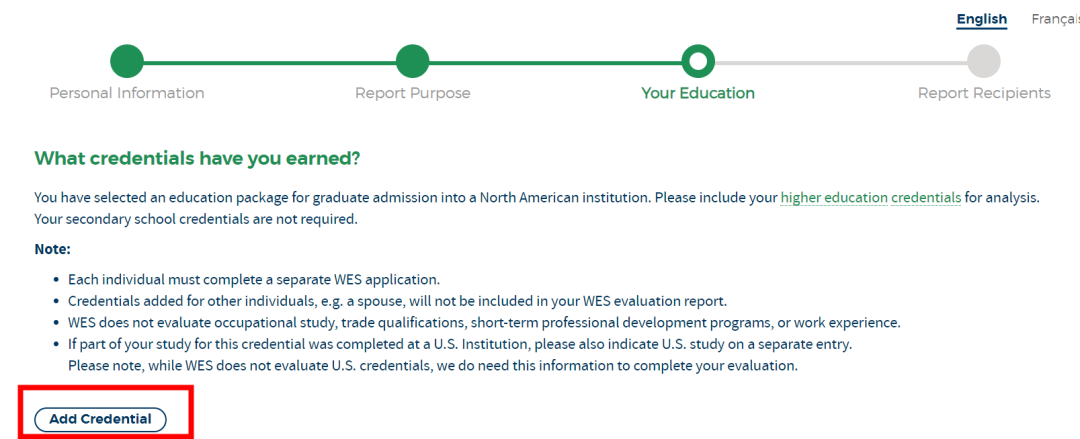
Task: Click progress line between Personal Information and Report Purpose
Action: click(270, 62)
